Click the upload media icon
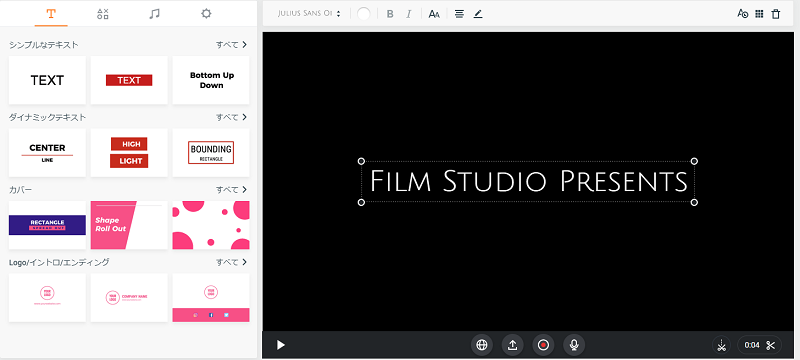The width and height of the screenshot is (800, 360). point(513,345)
